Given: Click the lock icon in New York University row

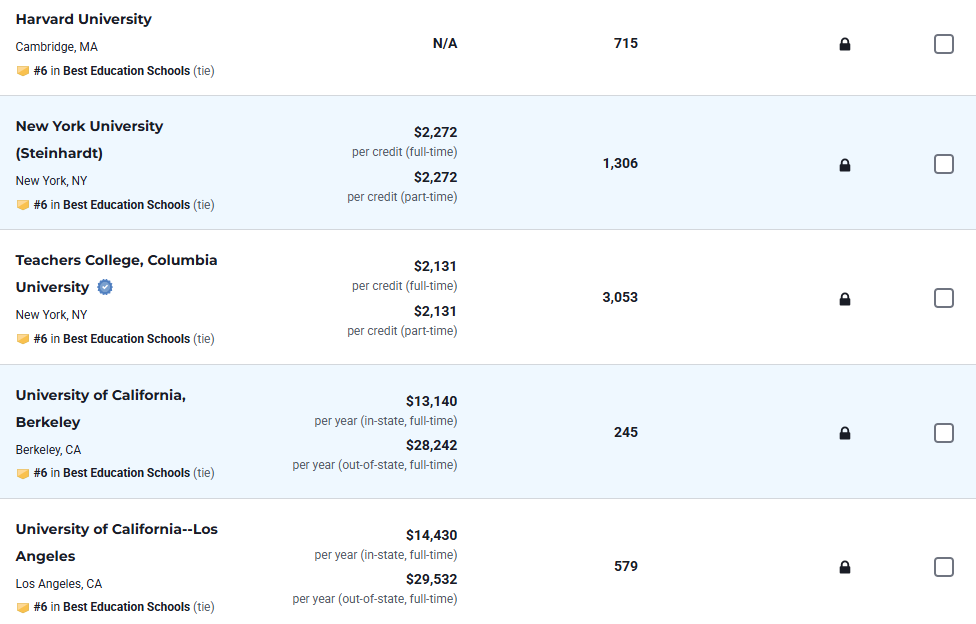Looking at the screenshot, I should 845,165.
